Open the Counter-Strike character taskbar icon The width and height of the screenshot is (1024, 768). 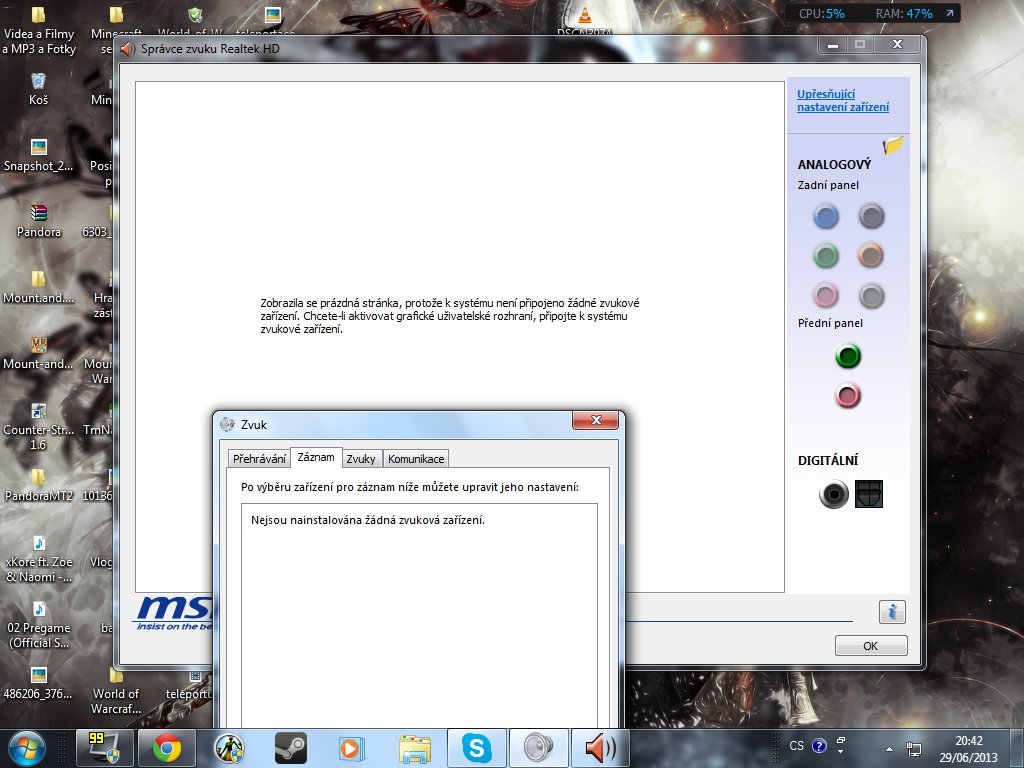229,748
